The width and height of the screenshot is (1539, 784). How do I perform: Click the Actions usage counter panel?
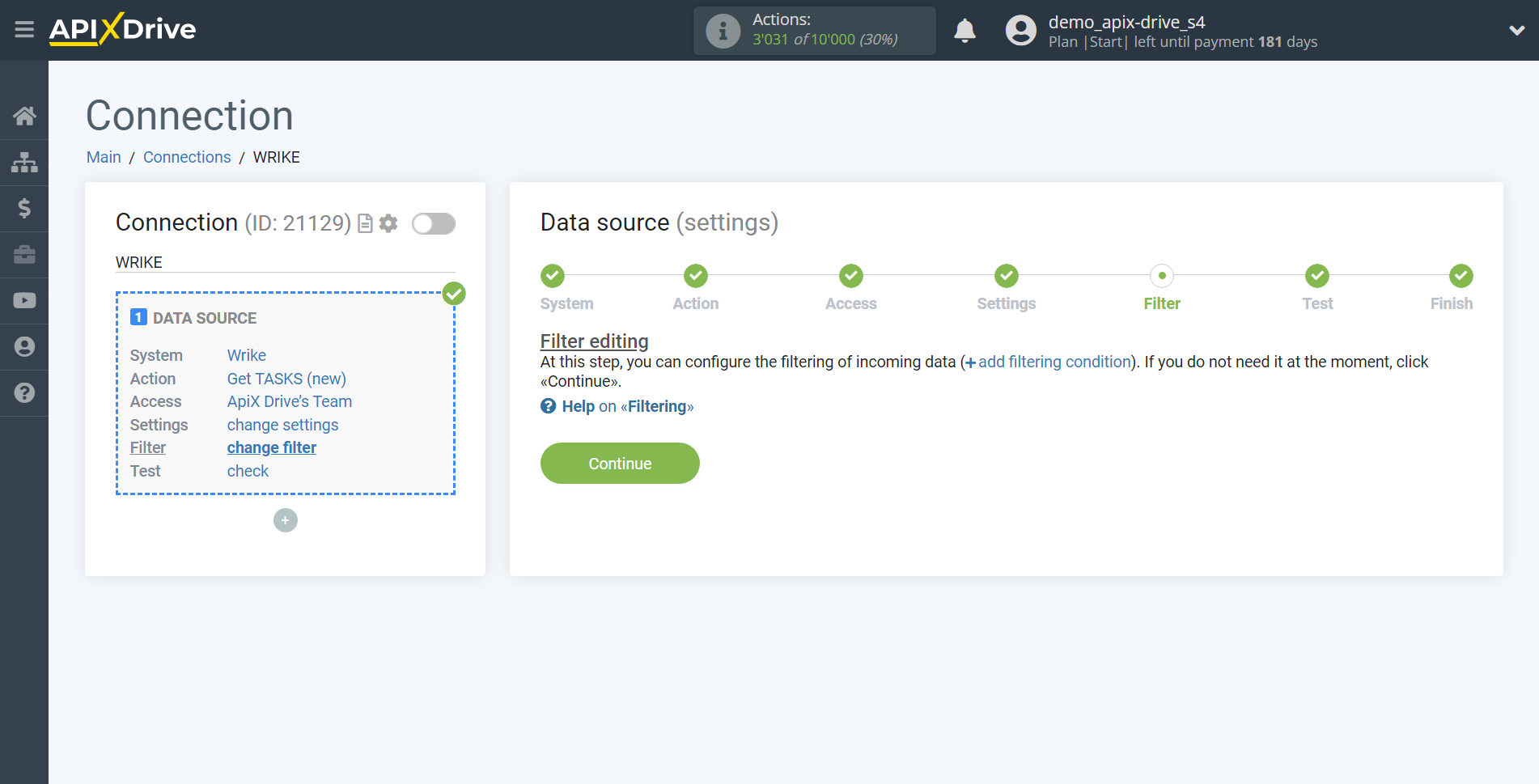tap(814, 31)
